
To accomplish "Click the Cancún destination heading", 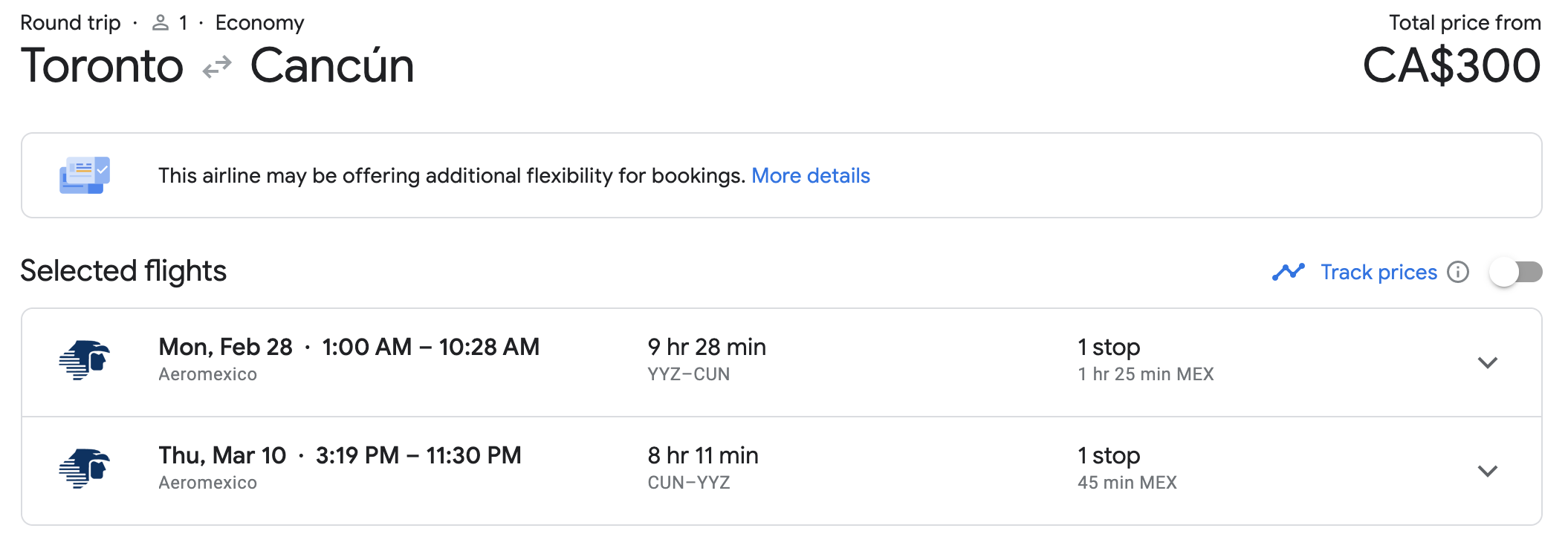I will point(332,65).
